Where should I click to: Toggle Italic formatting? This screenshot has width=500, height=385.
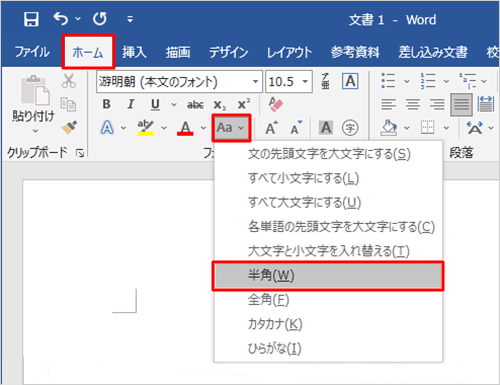pos(131,104)
